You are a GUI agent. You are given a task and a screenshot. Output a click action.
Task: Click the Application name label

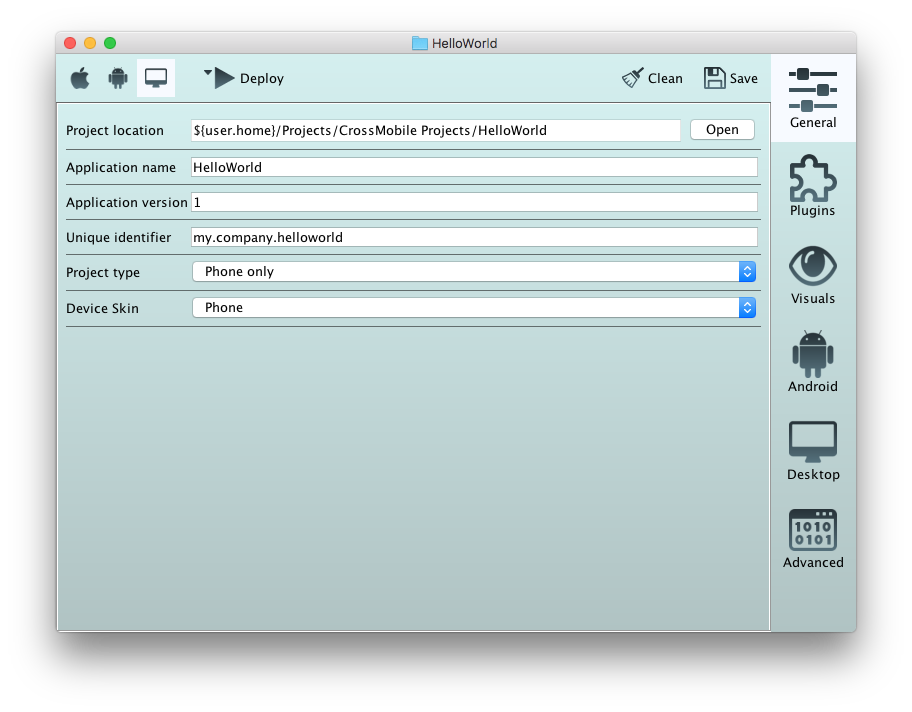[121, 168]
